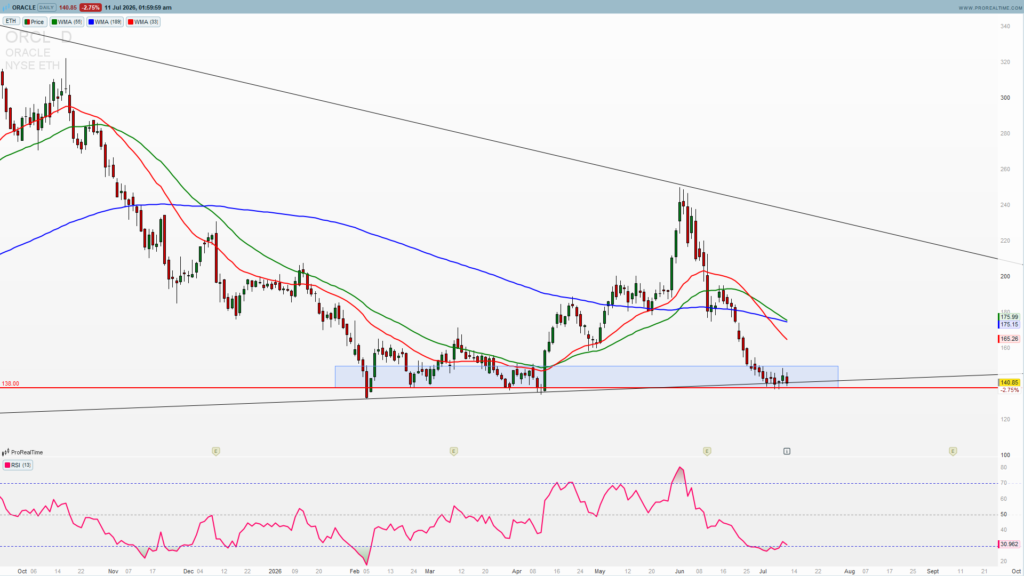Image resolution: width=1024 pixels, height=576 pixels.
Task: Click the 2026 label on time axis
Action: 275,571
